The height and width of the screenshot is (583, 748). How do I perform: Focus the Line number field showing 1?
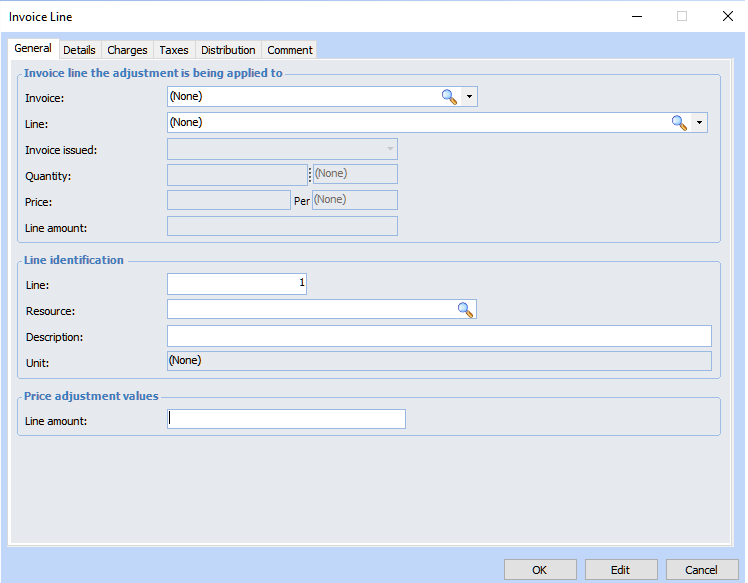237,284
